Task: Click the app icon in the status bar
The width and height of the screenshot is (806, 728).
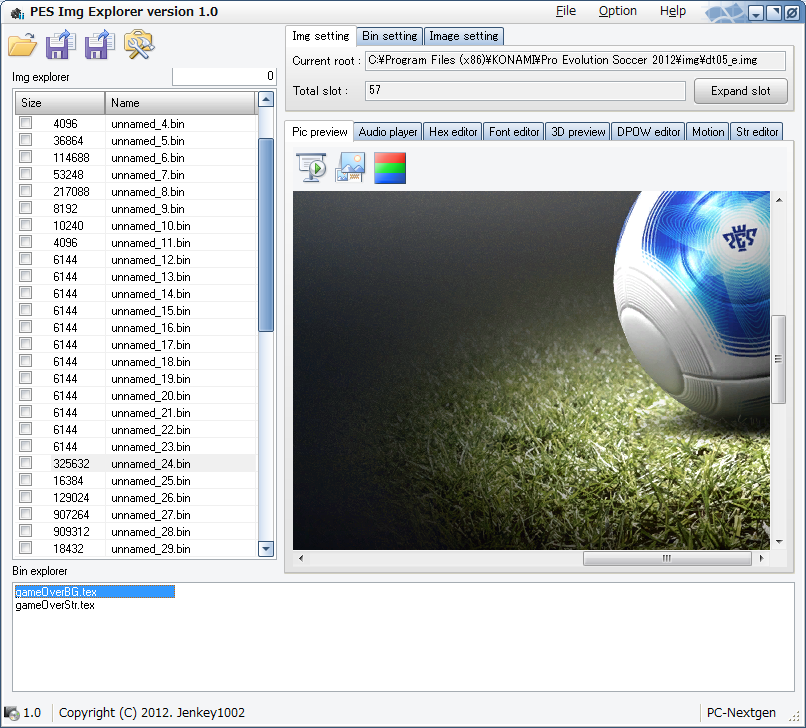Action: click(x=12, y=713)
